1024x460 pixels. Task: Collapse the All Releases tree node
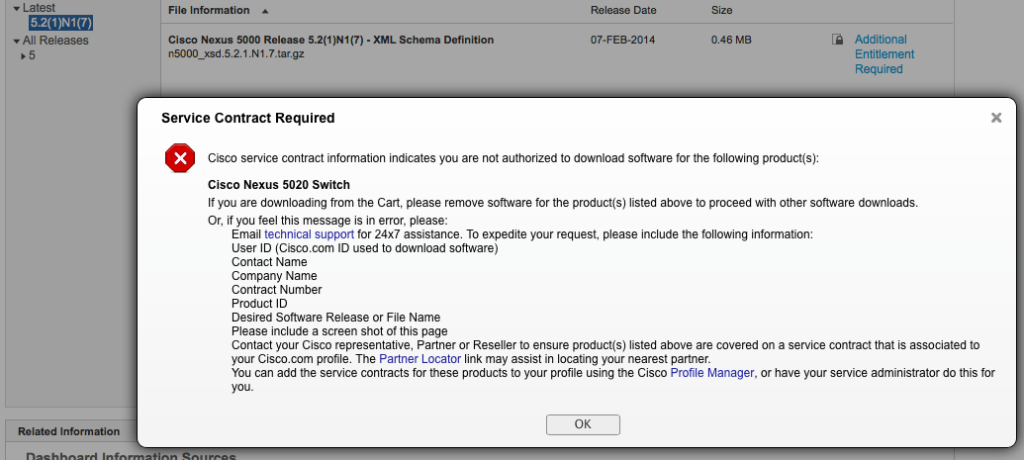pos(16,41)
